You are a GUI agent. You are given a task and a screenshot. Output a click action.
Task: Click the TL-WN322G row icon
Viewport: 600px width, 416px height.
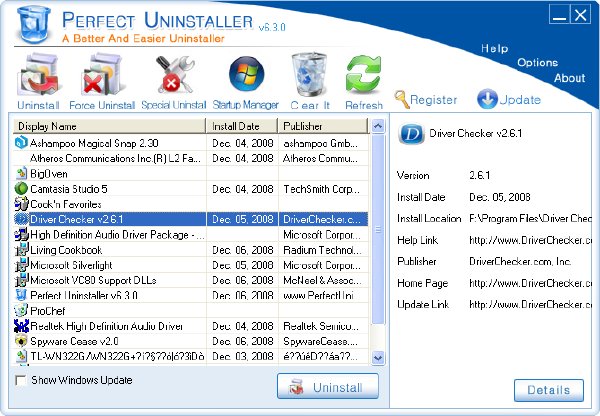21,356
